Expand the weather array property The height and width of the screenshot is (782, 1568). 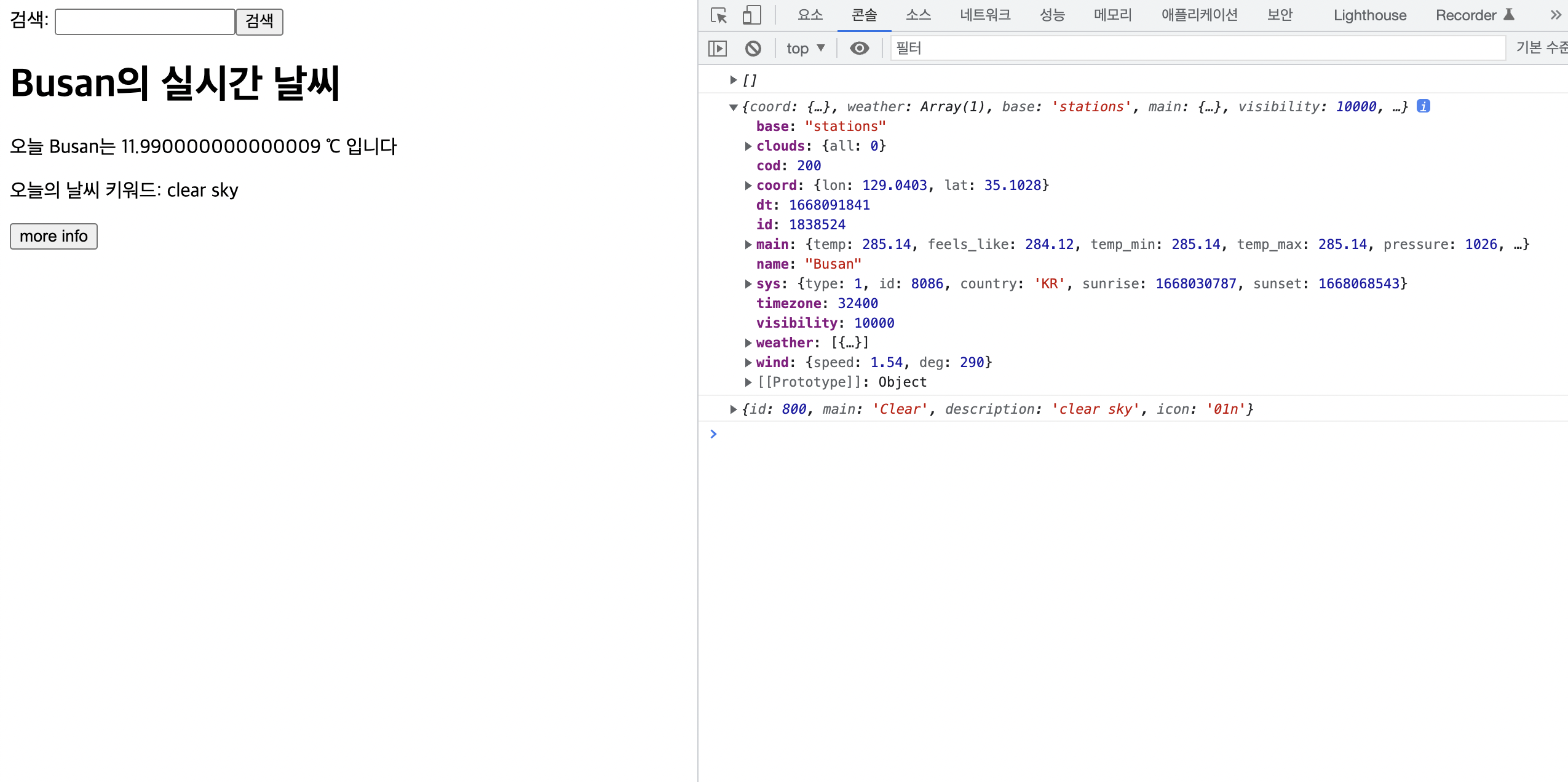(x=748, y=343)
